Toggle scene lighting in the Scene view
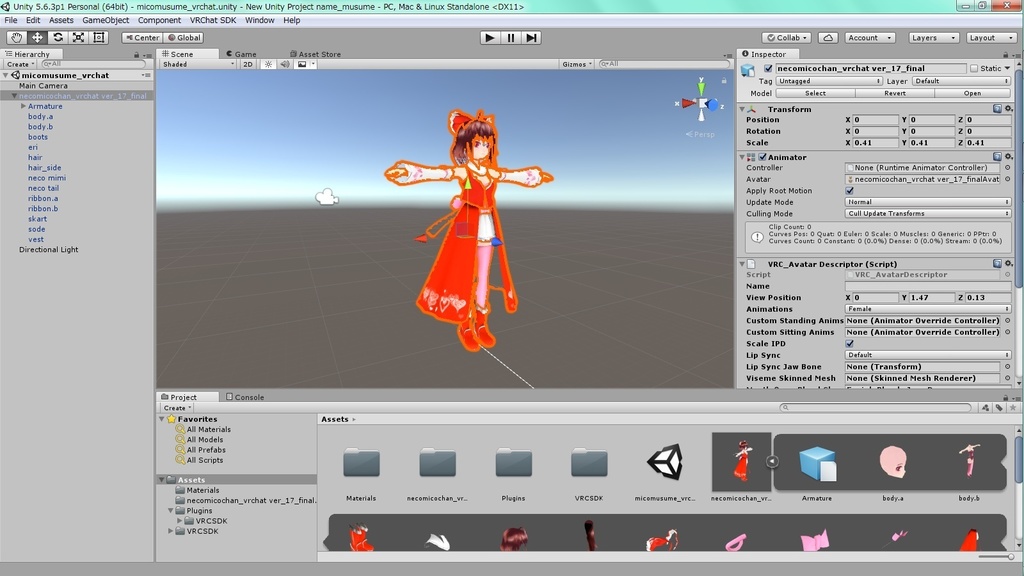The height and width of the screenshot is (576, 1024). [x=266, y=64]
